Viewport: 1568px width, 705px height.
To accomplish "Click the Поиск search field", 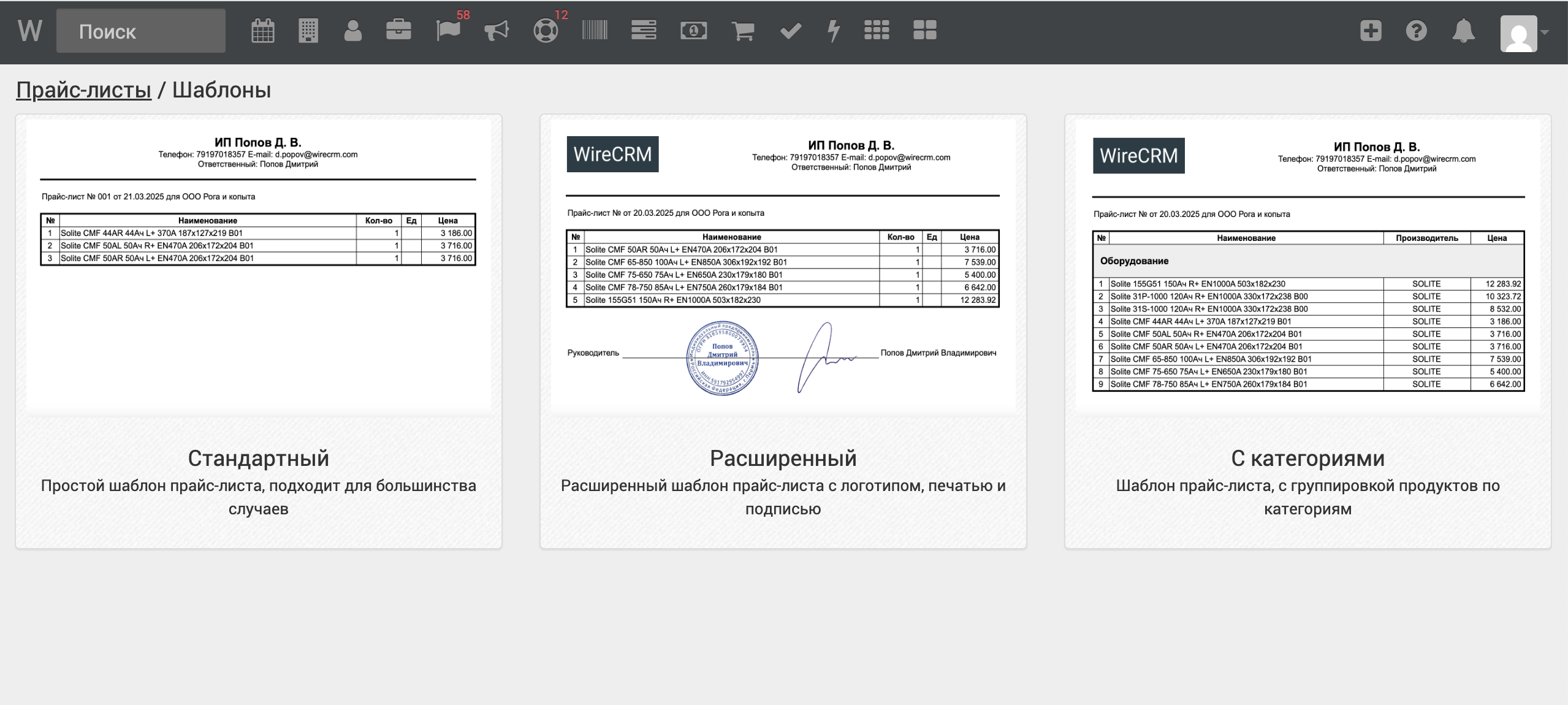I will click(x=141, y=31).
